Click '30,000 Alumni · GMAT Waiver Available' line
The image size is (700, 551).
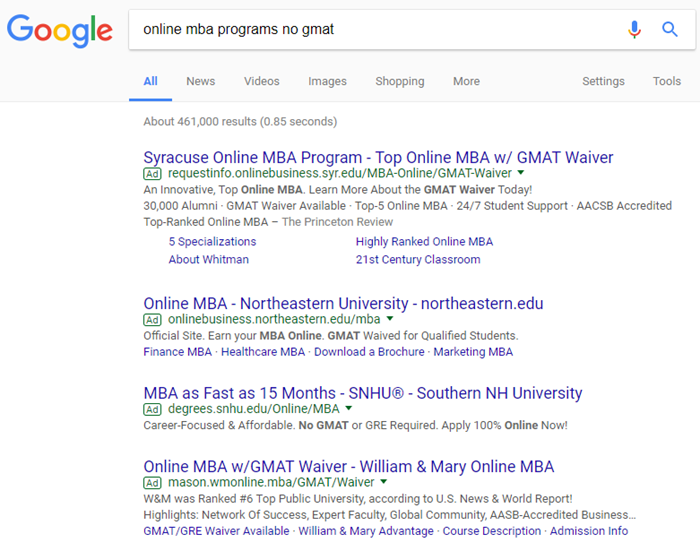point(408,206)
